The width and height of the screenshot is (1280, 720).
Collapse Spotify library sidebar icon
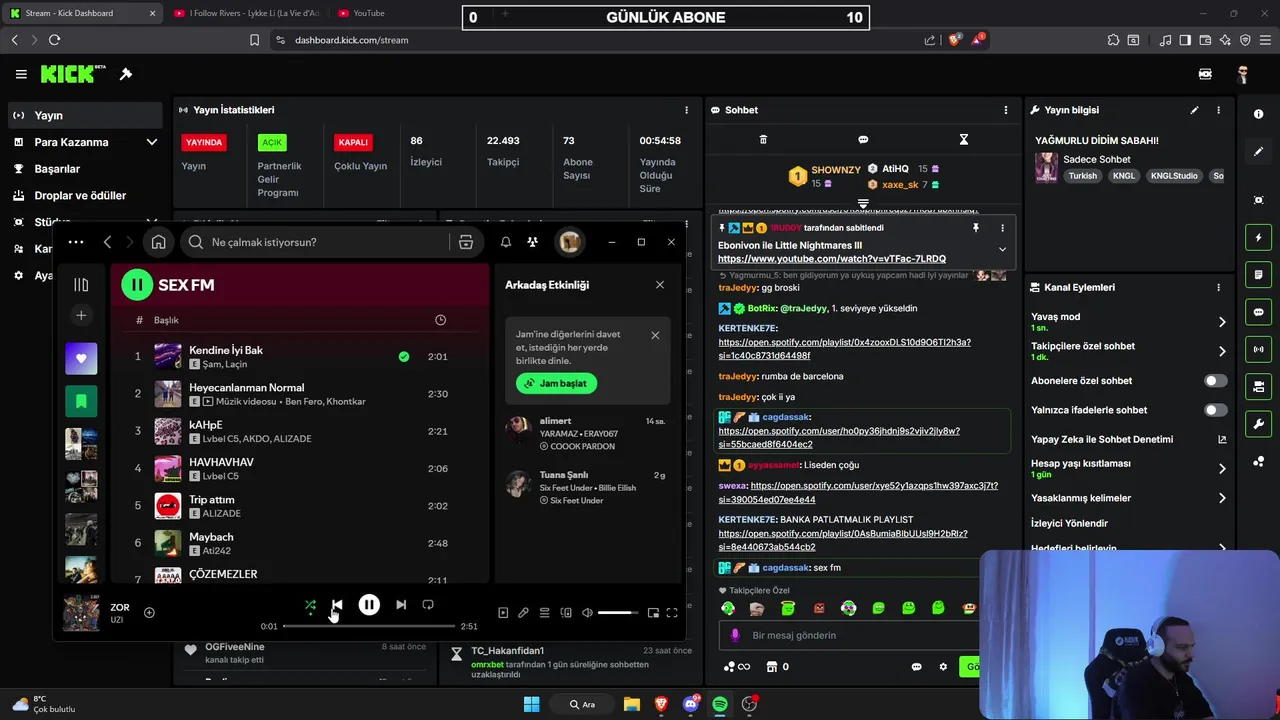pyautogui.click(x=81, y=285)
